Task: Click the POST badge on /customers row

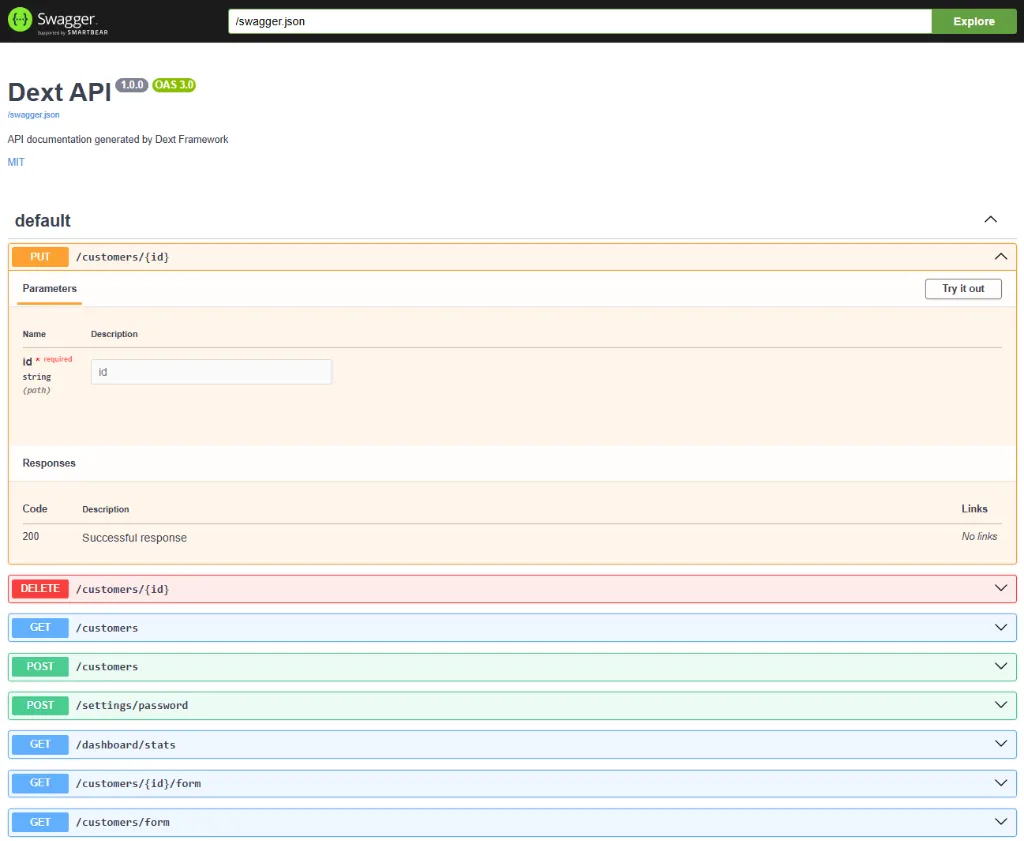Action: 39,666
